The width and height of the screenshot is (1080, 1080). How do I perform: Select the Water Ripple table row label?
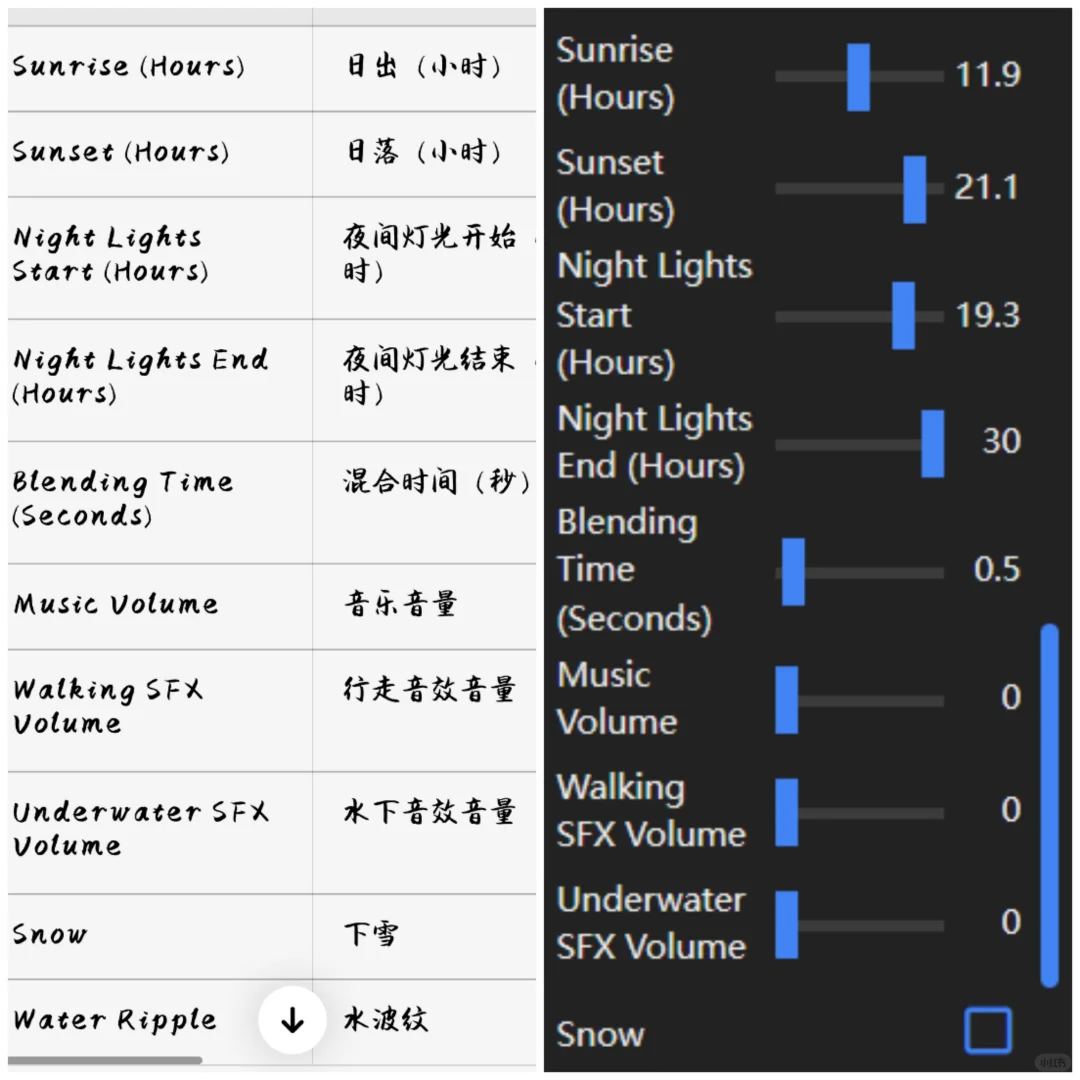(115, 1021)
